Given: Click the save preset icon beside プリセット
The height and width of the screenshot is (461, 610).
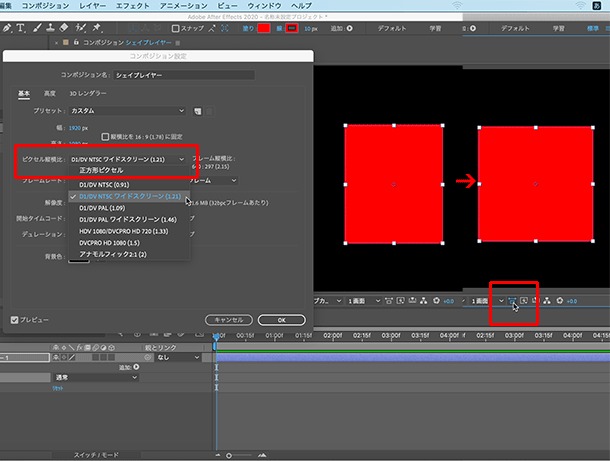Looking at the screenshot, I should pyautogui.click(x=198, y=111).
